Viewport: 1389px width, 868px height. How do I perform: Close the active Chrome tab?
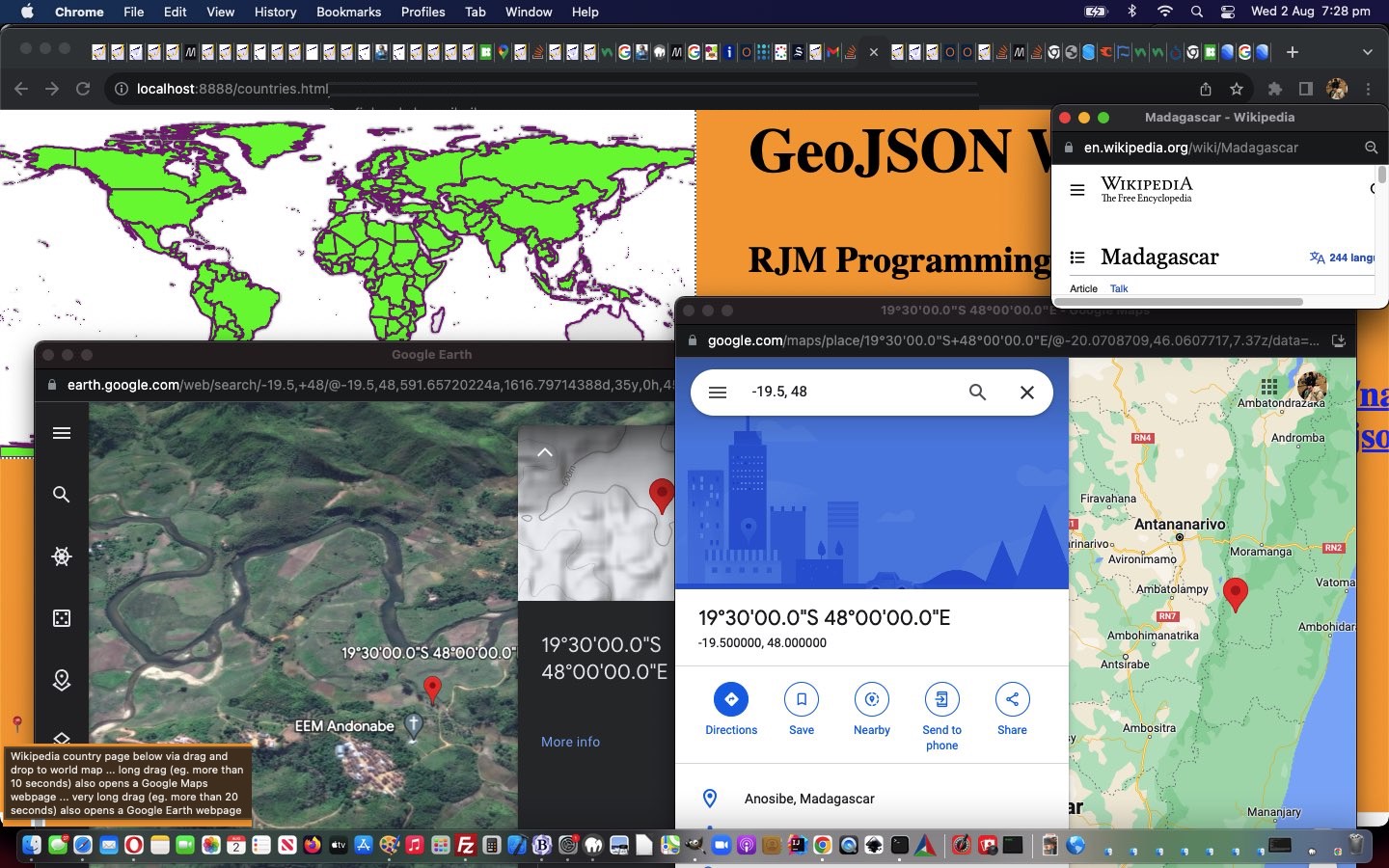tap(874, 52)
